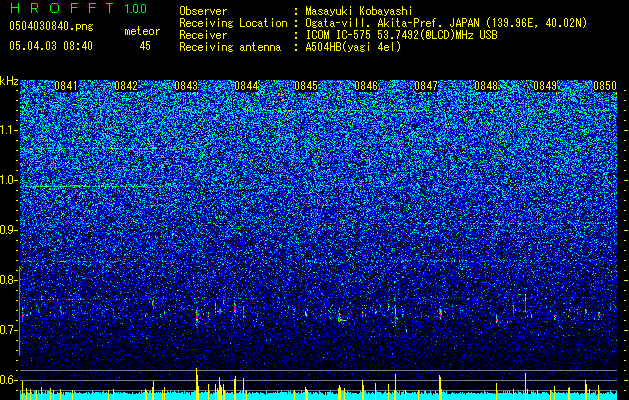Click the 0.6 frequency axis label
This screenshot has height=400, width=629.
9,380
